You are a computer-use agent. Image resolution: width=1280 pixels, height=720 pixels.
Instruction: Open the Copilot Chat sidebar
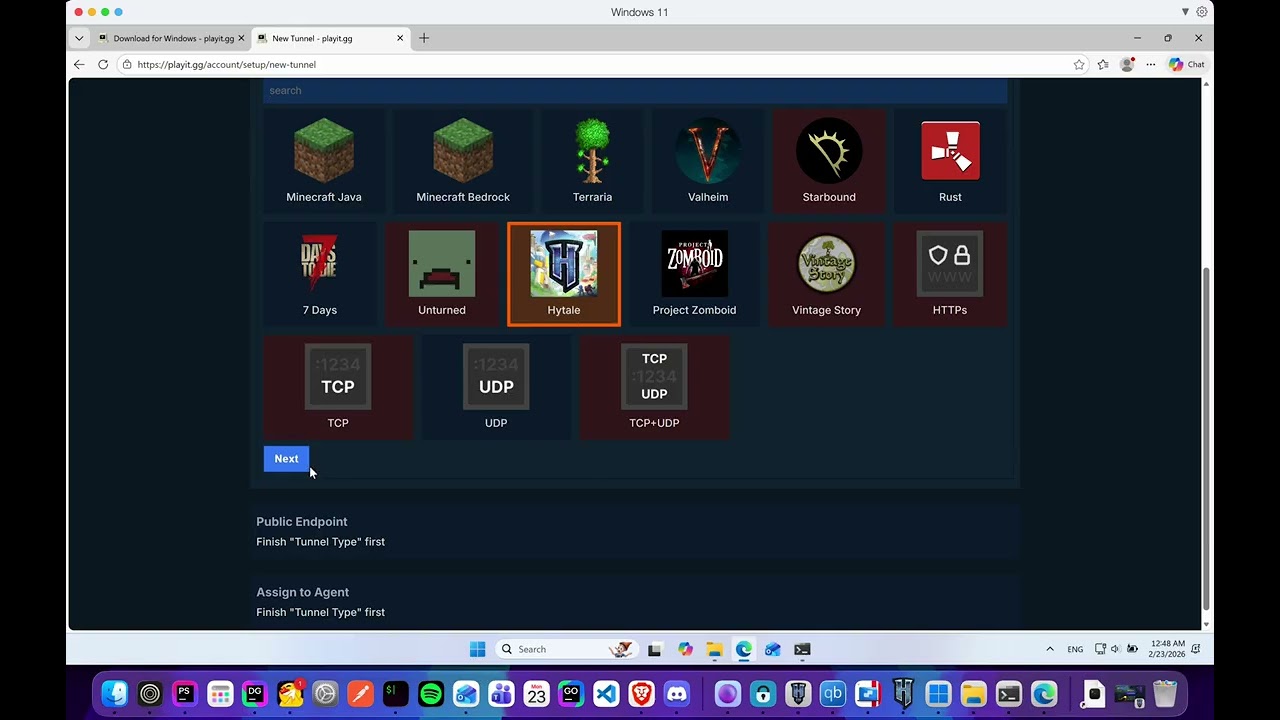(x=1187, y=64)
